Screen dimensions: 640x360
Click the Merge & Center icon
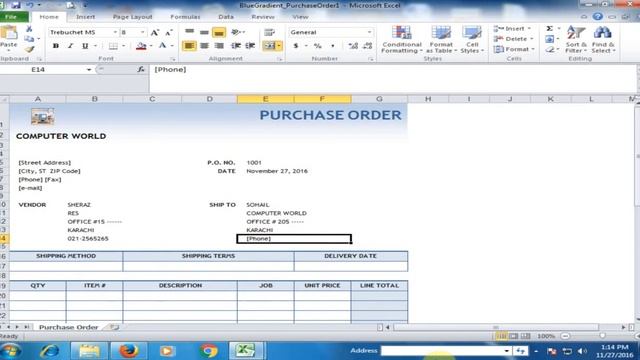coord(269,46)
